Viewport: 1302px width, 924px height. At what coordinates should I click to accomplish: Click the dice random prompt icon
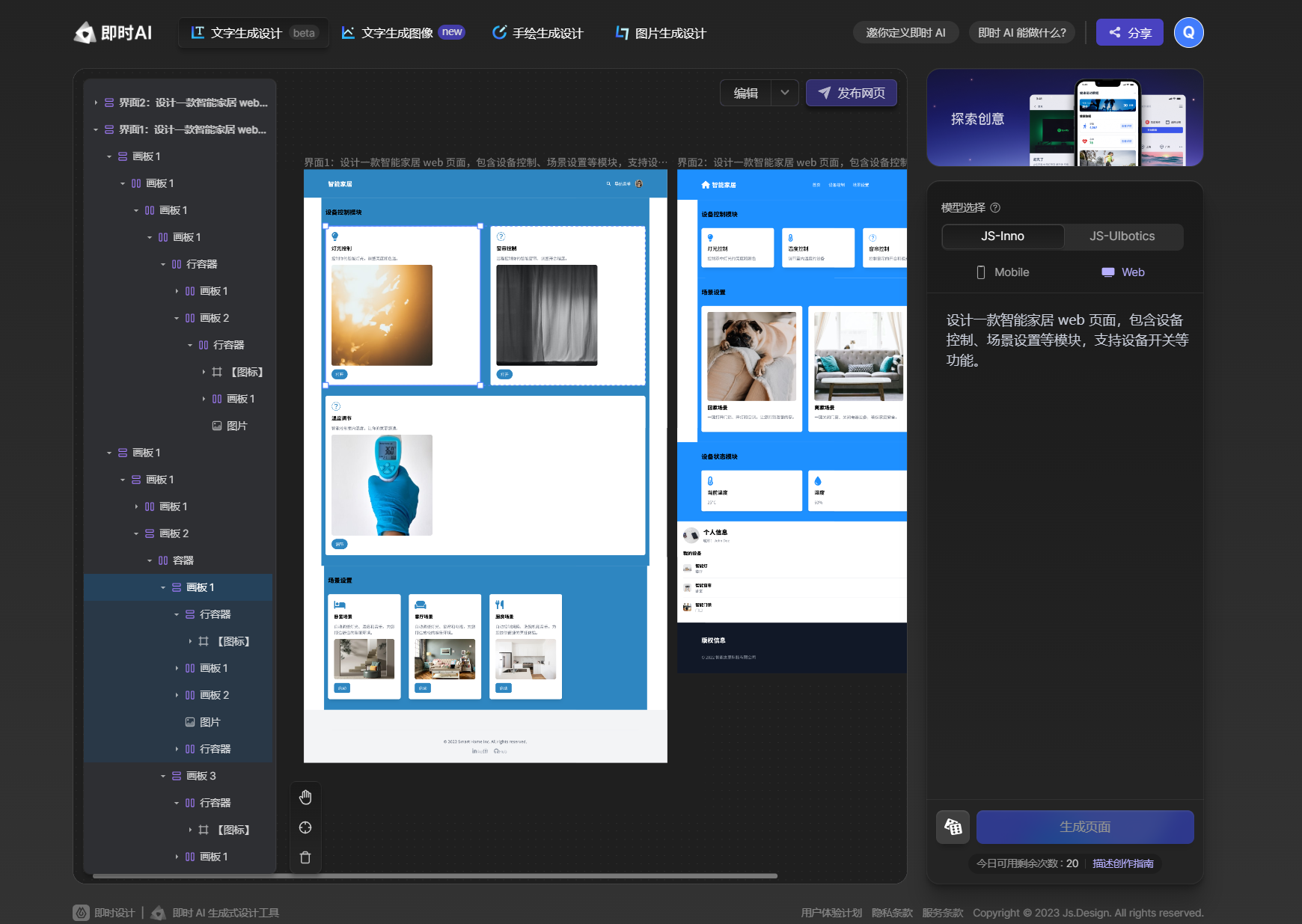pyautogui.click(x=953, y=827)
